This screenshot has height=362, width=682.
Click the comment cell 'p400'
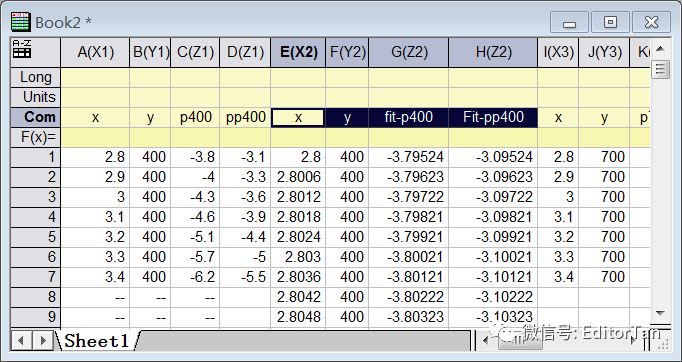pyautogui.click(x=195, y=117)
